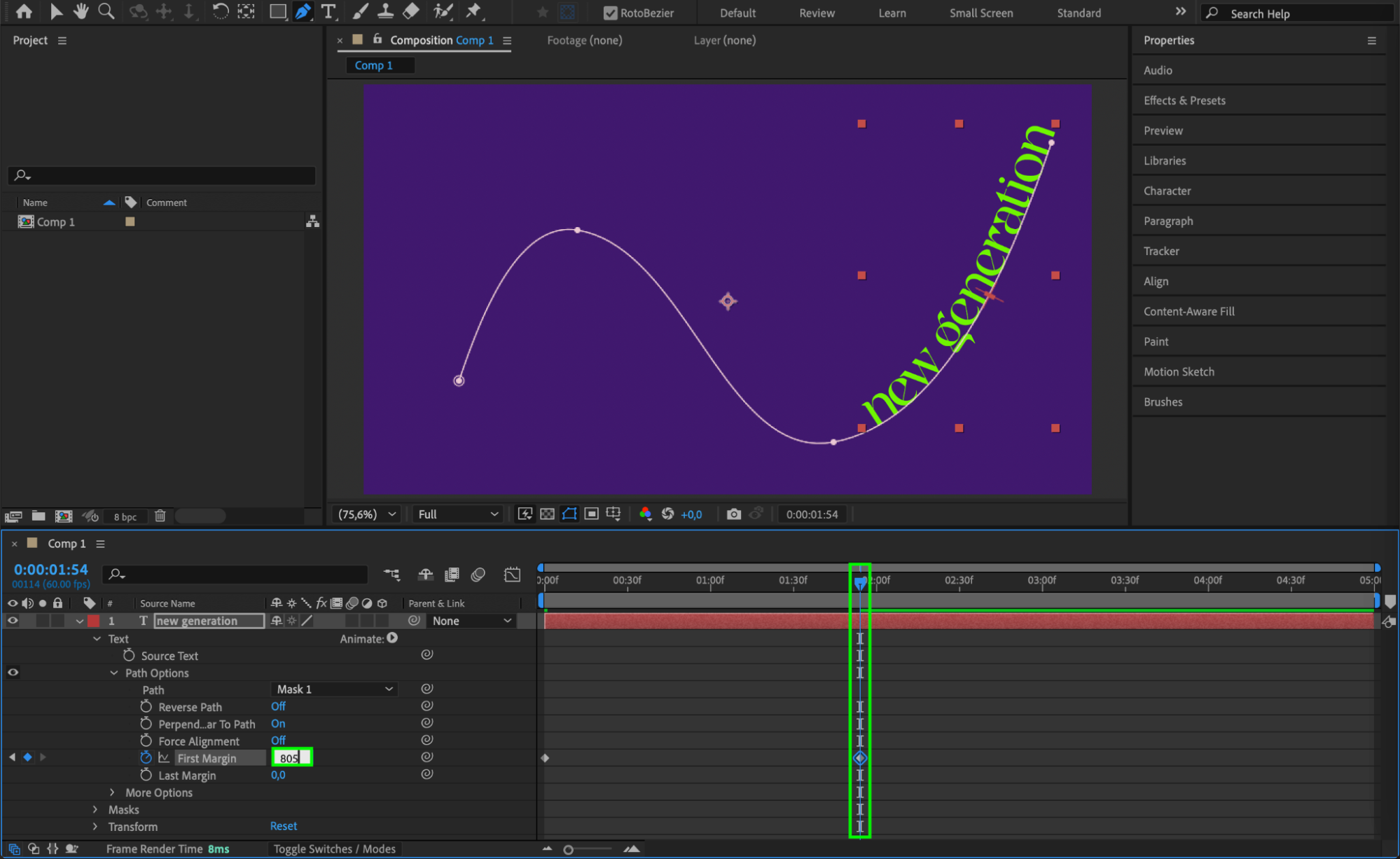
Task: Select the First Margin keyframe at start
Action: click(545, 758)
